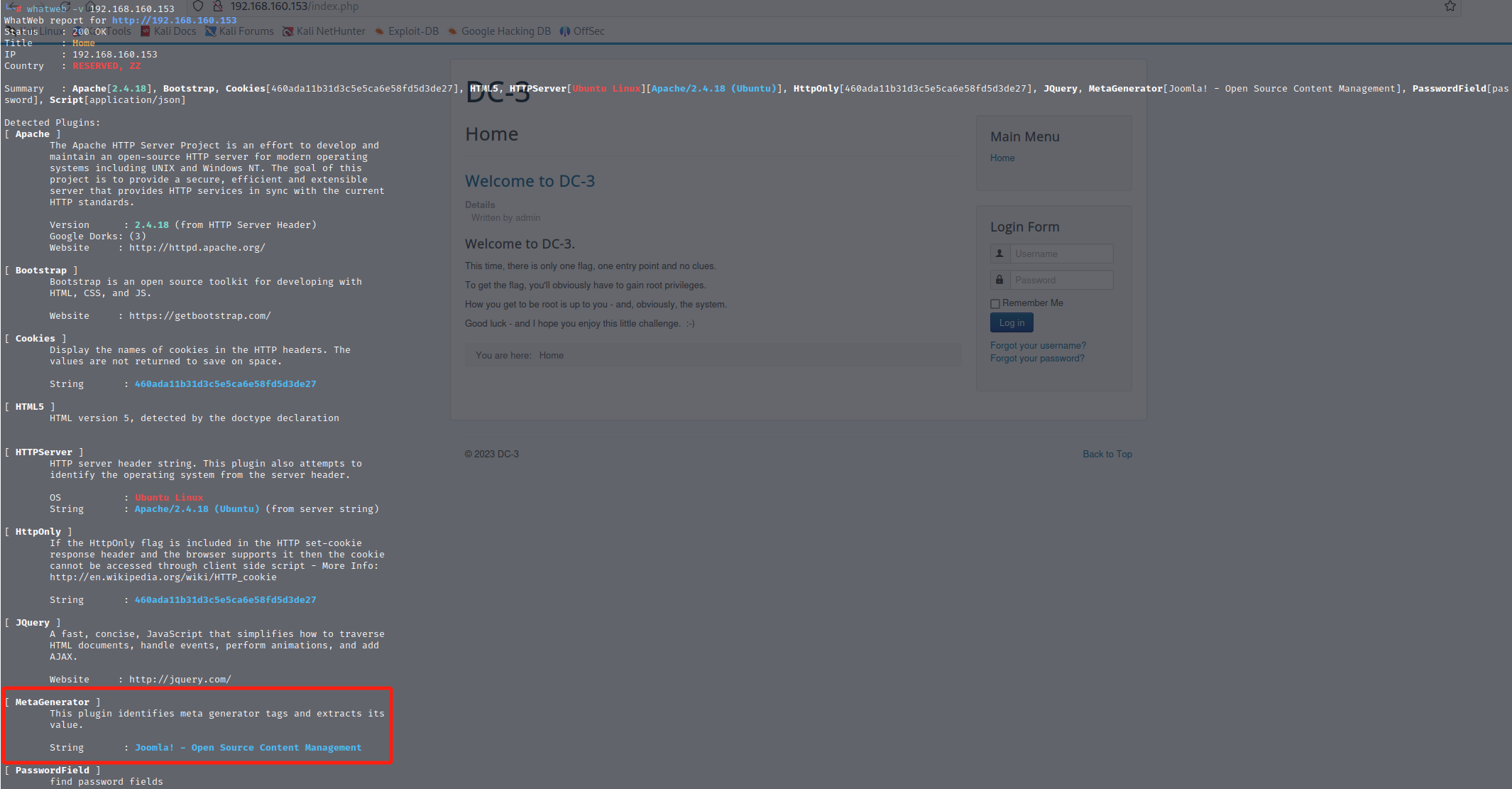Click the insecure connection padlock icon

(218, 6)
